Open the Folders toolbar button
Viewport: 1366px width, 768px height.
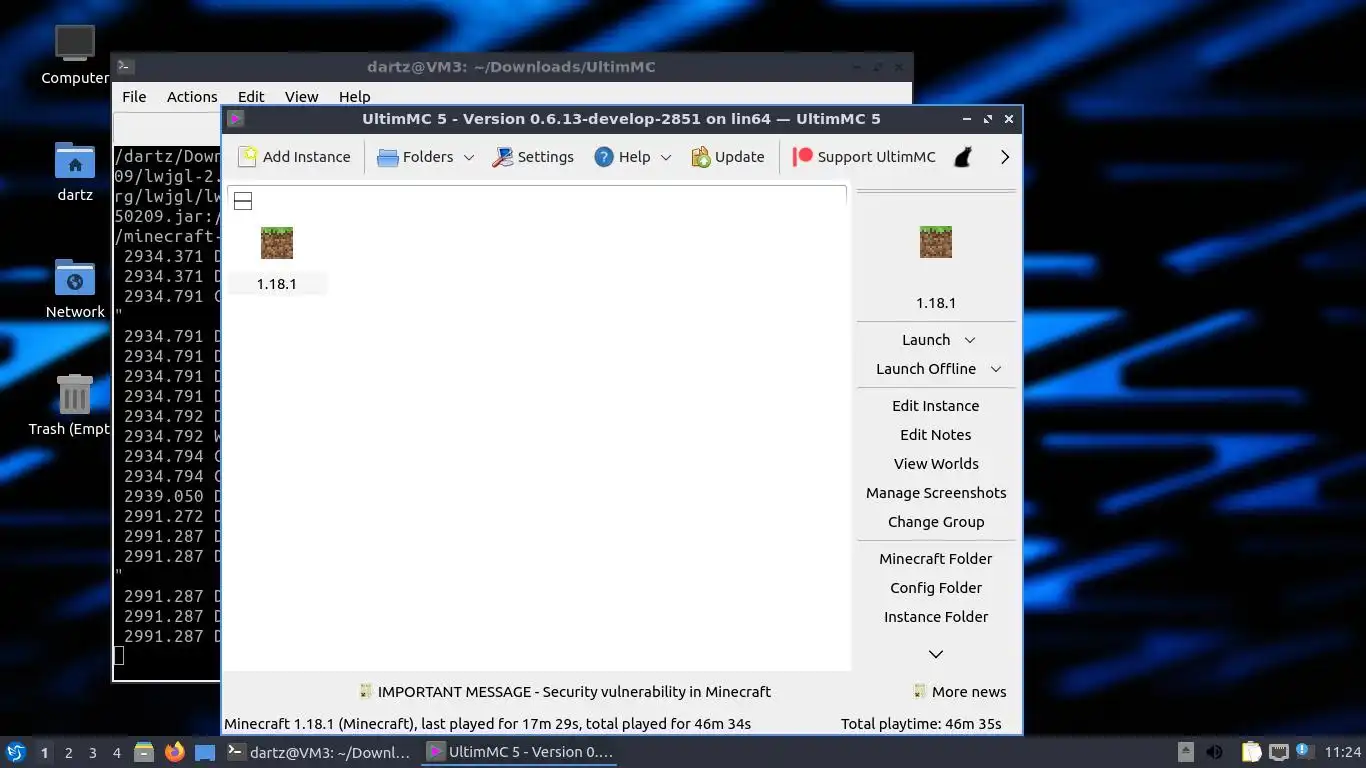[x=415, y=157]
